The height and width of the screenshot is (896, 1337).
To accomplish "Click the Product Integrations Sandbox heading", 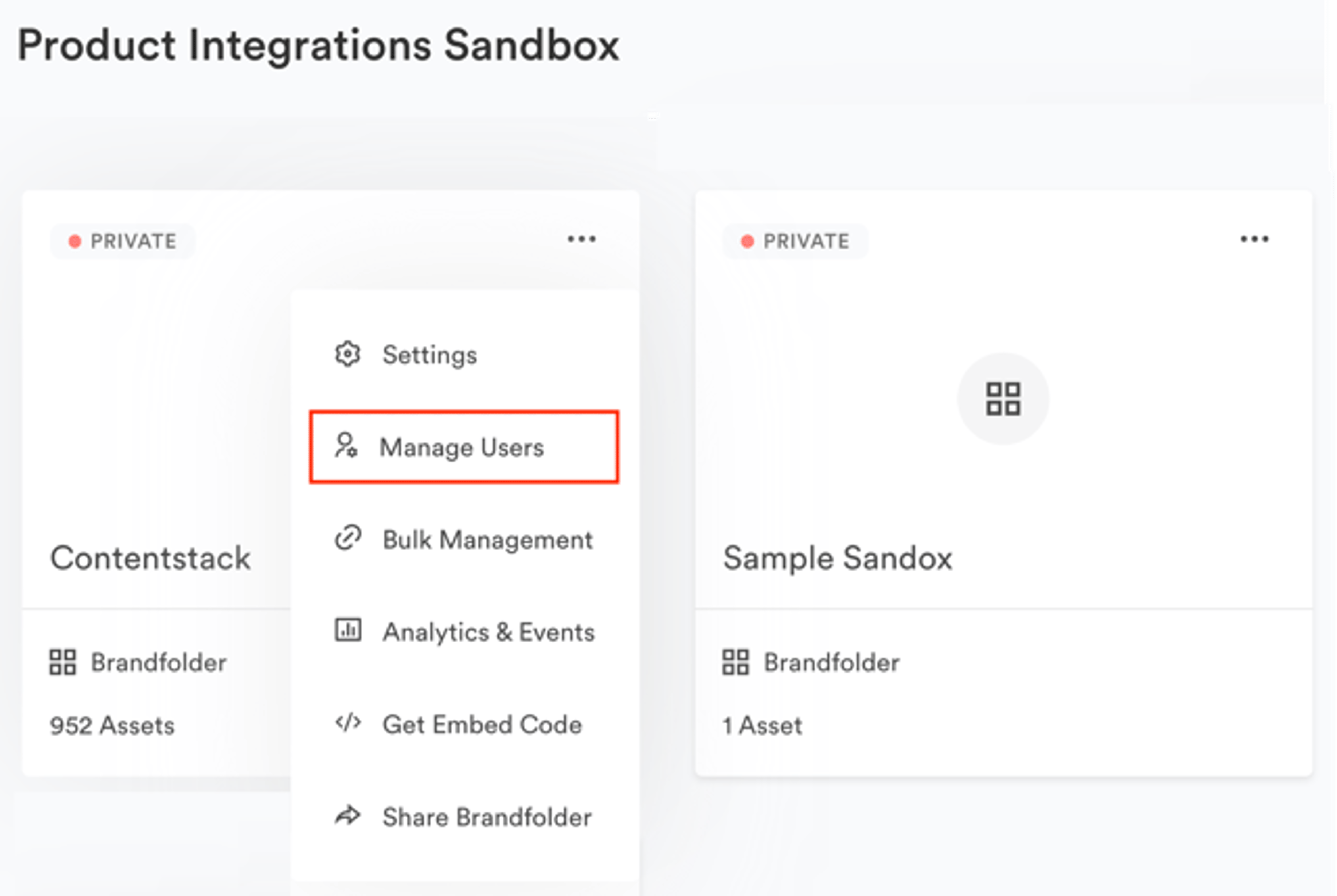I will tap(318, 46).
